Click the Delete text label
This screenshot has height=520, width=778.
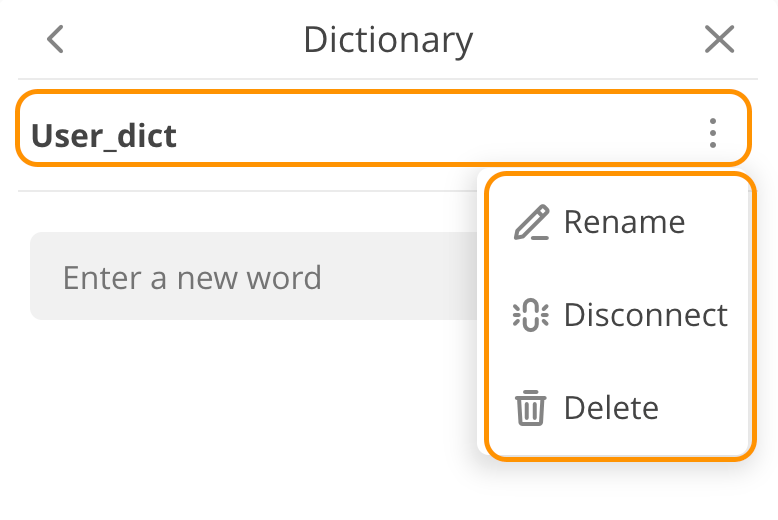pyautogui.click(x=611, y=408)
